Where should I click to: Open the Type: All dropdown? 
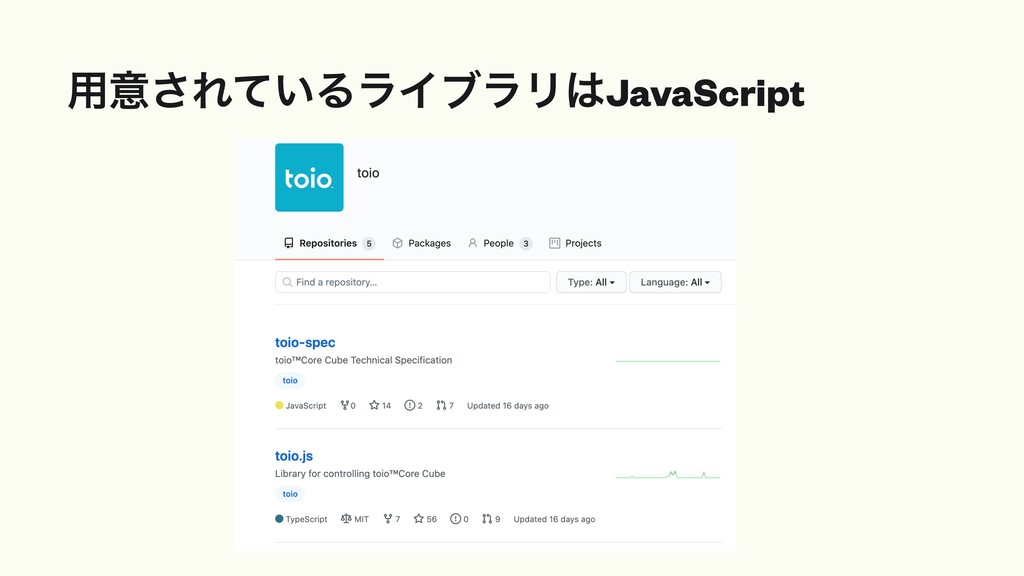[x=591, y=282]
